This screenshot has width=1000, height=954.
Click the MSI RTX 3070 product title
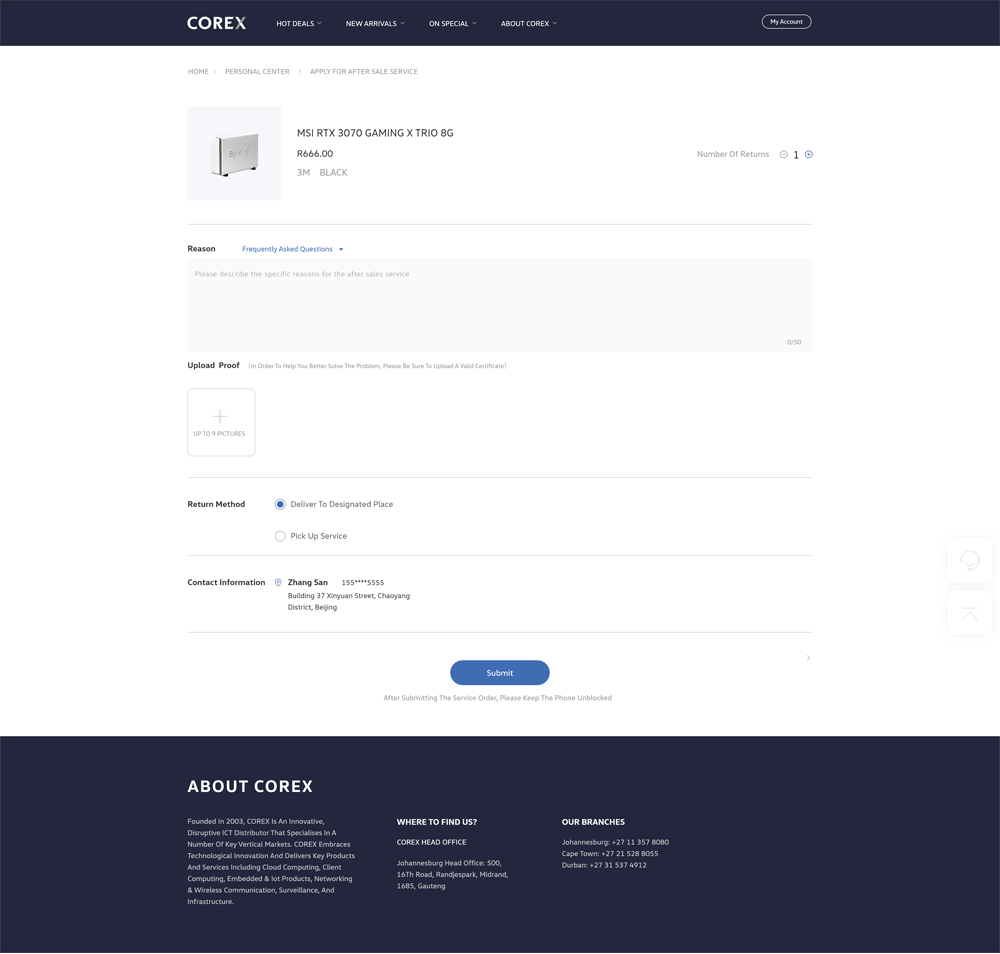[375, 133]
